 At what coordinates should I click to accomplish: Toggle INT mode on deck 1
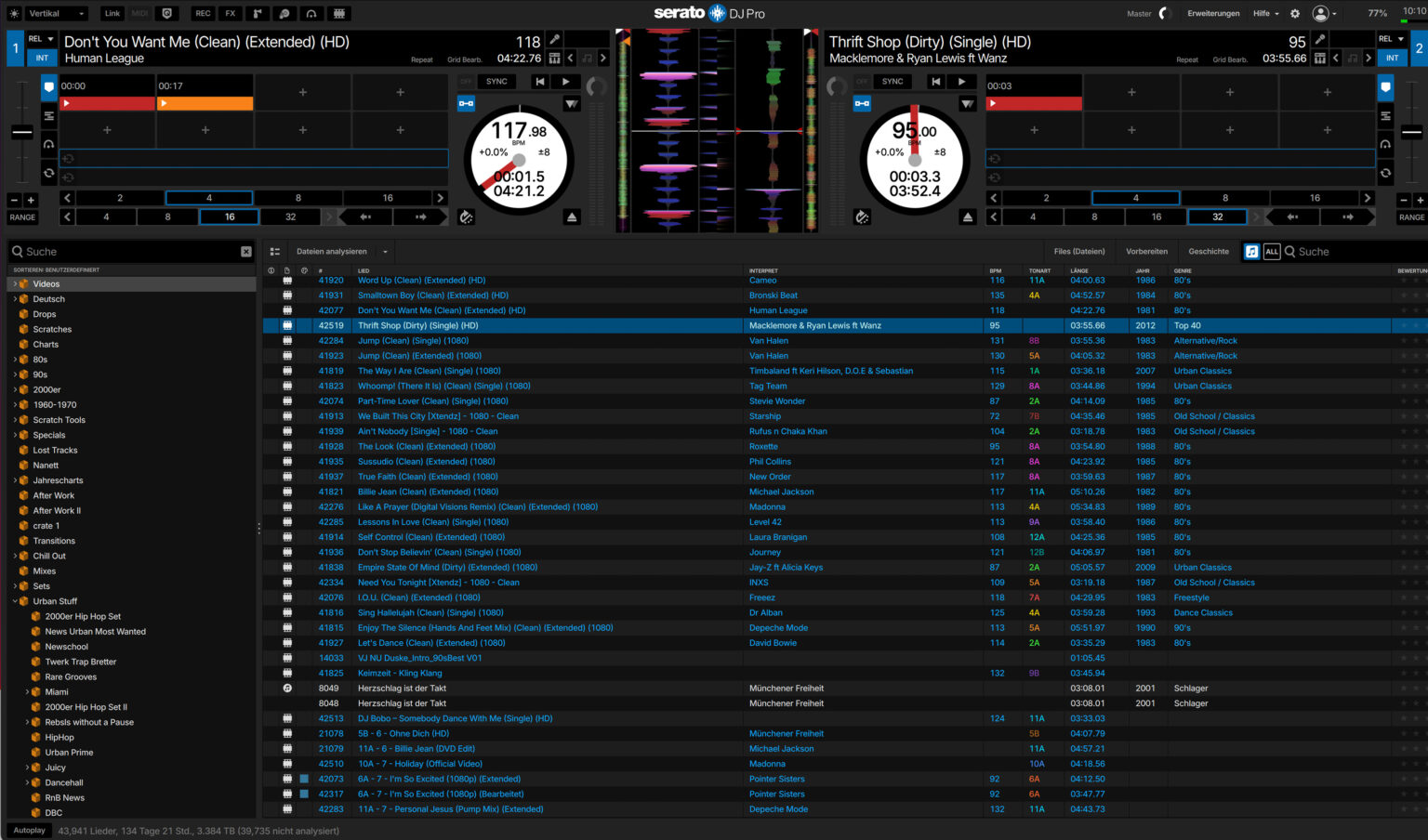click(42, 58)
